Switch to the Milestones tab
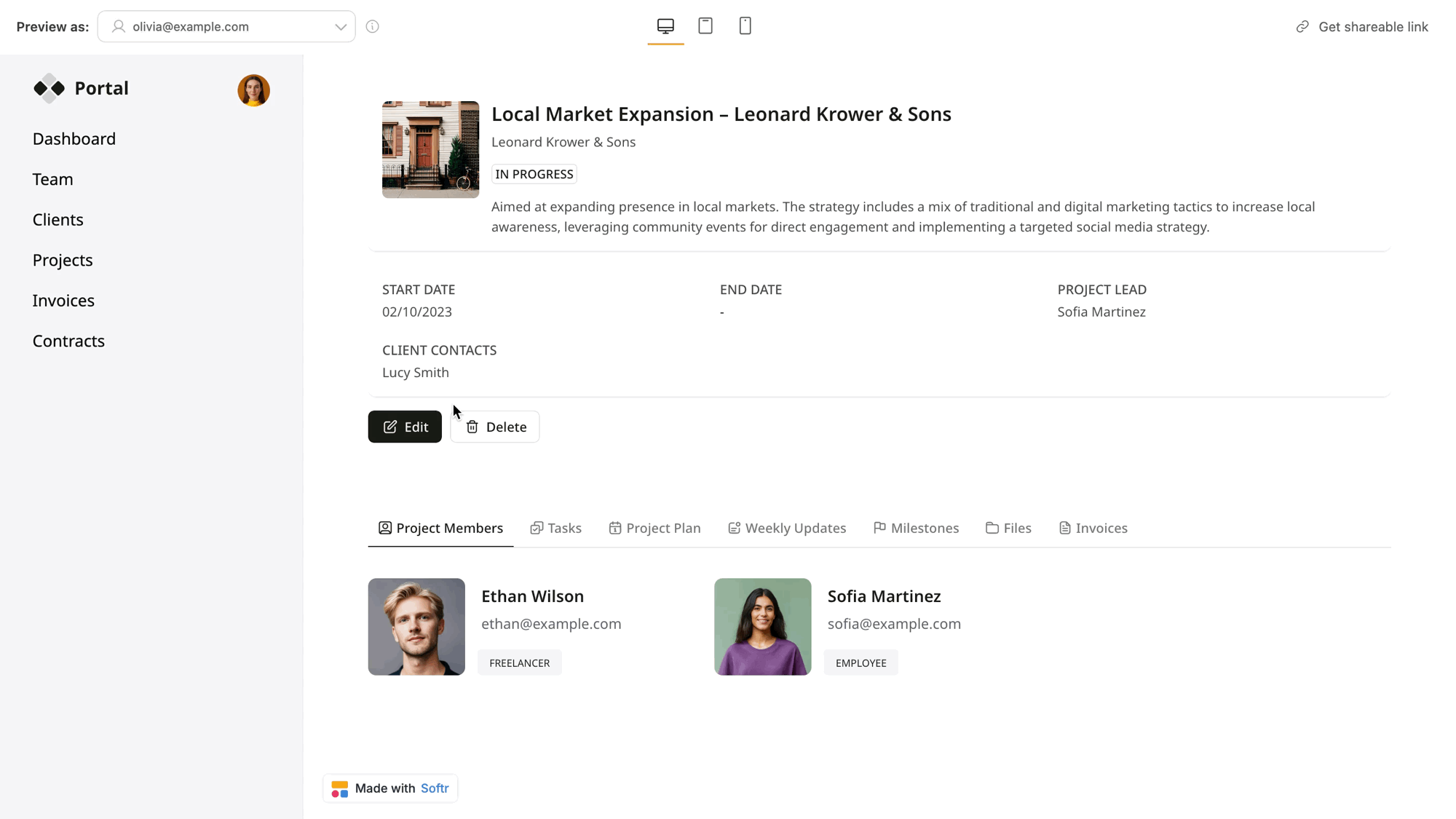 [x=916, y=528]
